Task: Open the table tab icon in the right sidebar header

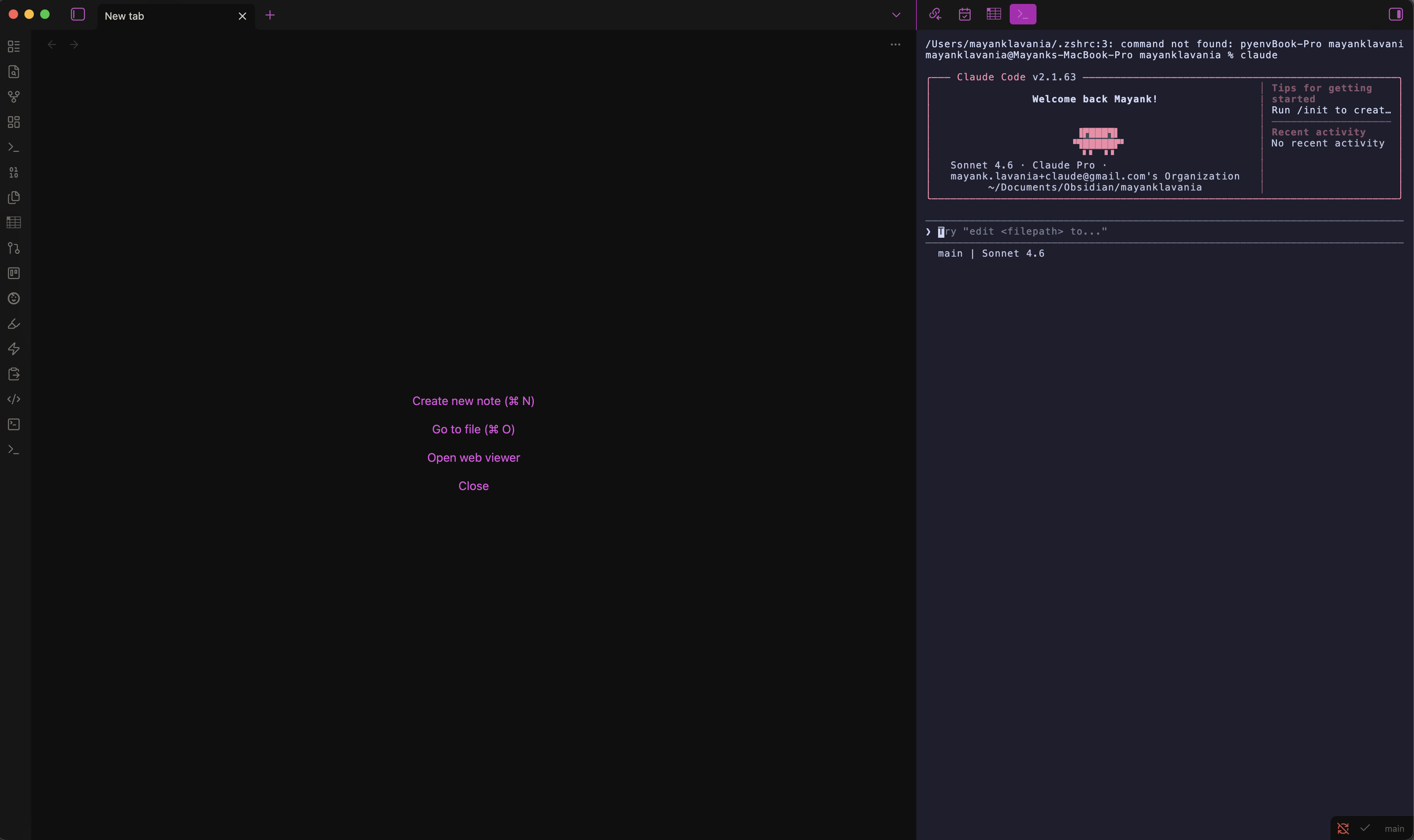Action: 994,14
